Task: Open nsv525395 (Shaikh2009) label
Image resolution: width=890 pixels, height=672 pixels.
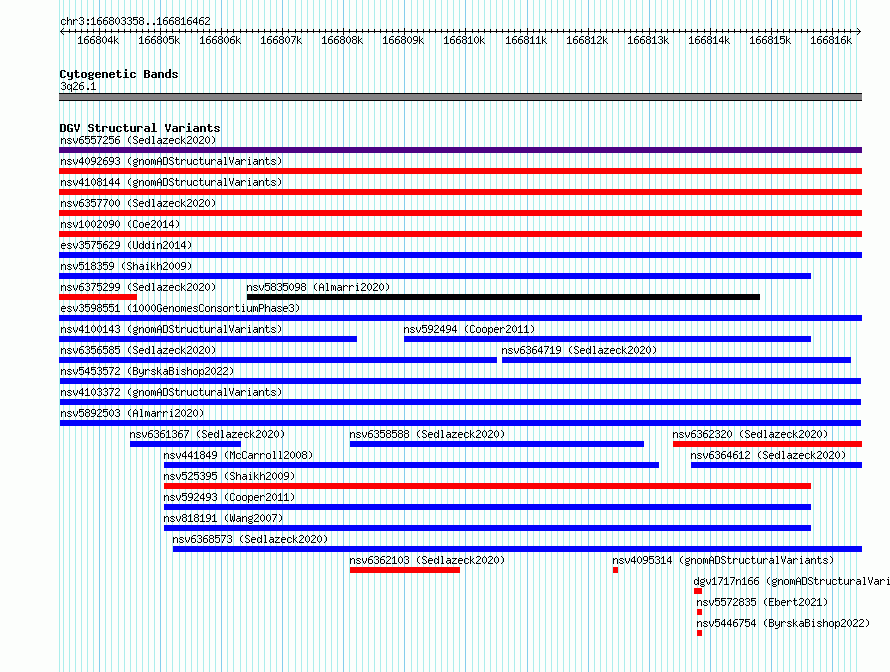Action: click(229, 476)
